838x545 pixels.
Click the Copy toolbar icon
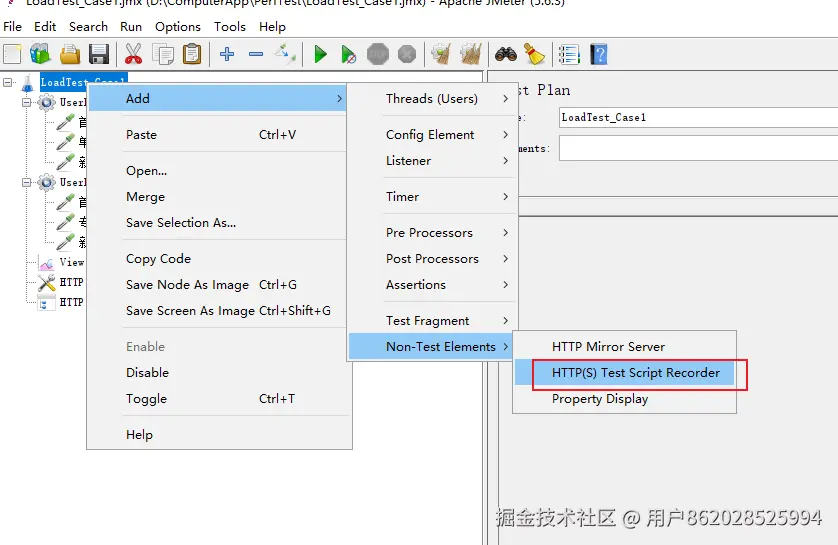[163, 54]
